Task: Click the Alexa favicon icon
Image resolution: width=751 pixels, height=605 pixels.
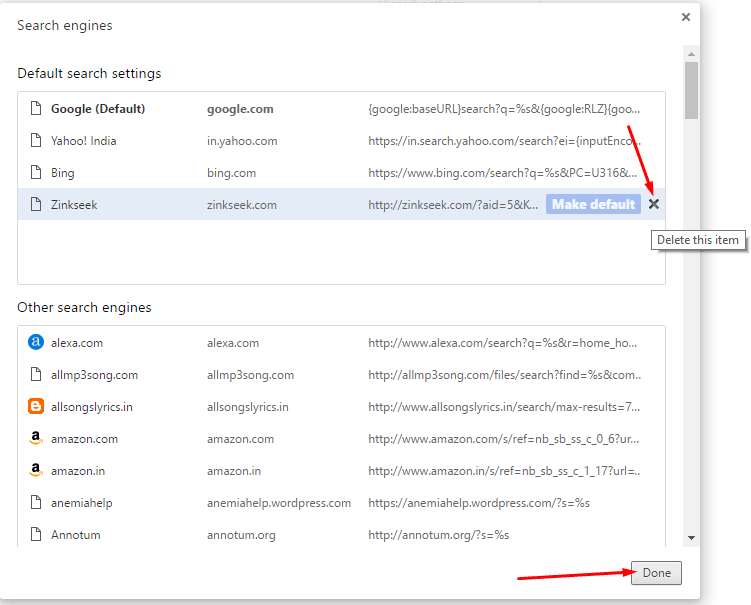Action: click(36, 342)
